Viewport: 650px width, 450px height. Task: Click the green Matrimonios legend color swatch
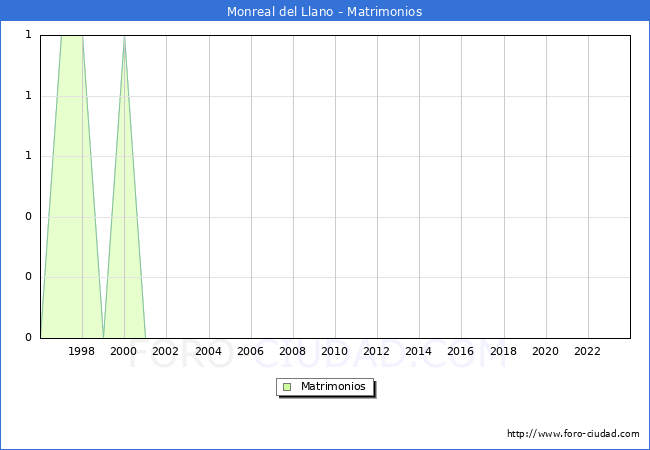tap(287, 387)
